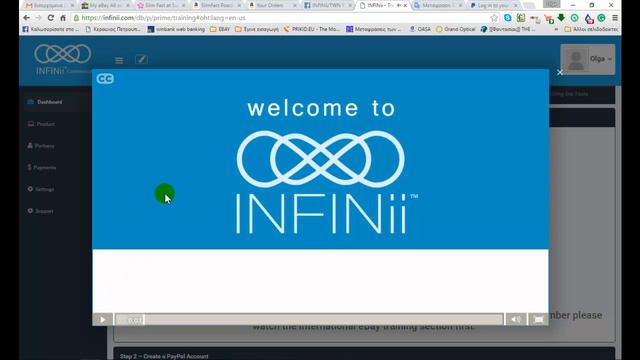Switch to the Gmail browser tab
This screenshot has height=360, width=640.
click(49, 5)
